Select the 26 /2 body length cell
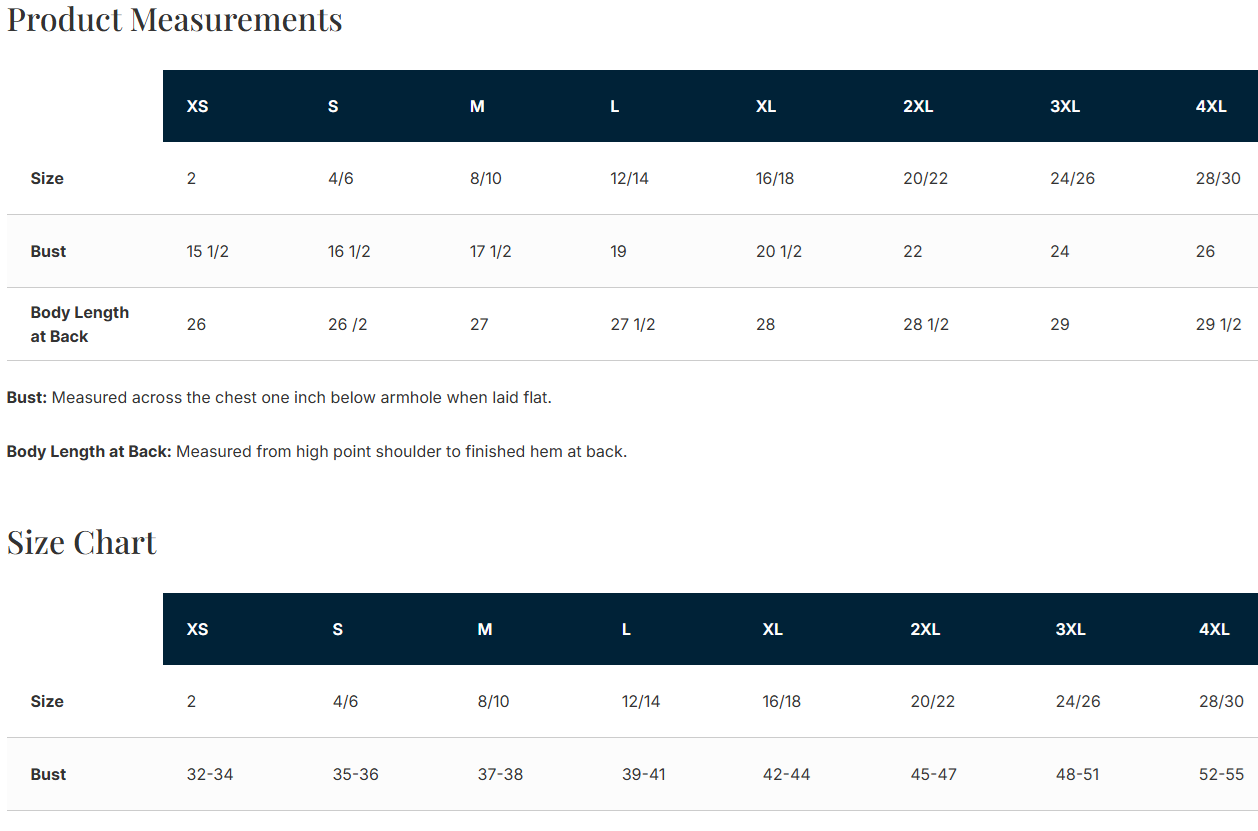Image resolution: width=1258 pixels, height=831 pixels. (x=348, y=324)
